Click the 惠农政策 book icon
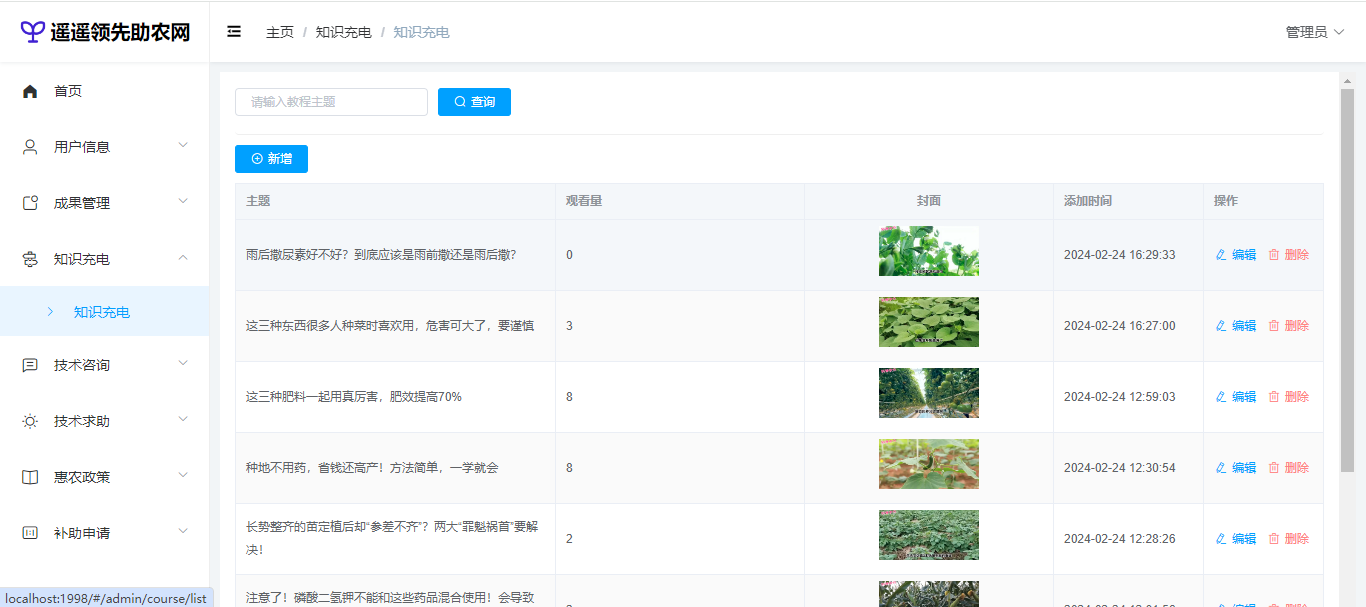Viewport: 1366px width, 607px height. click(x=30, y=477)
